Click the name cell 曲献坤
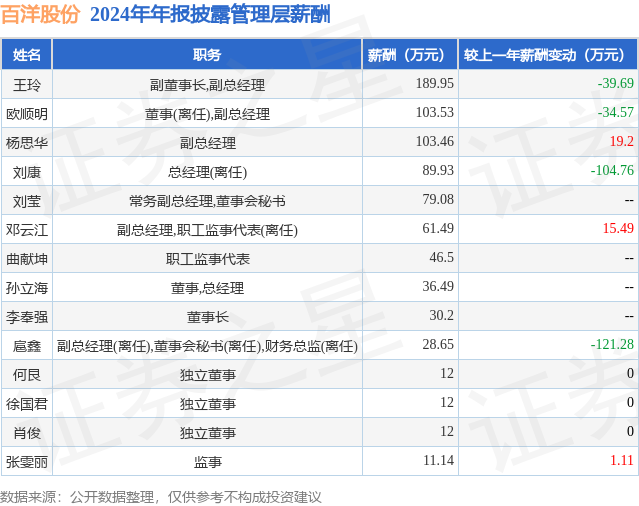This screenshot has width=639, height=506. [x=26, y=259]
